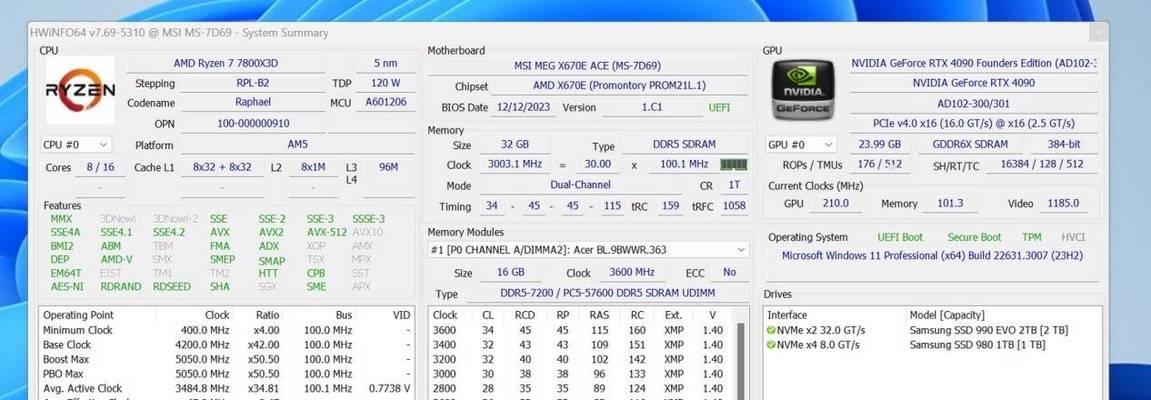Select the OPN 100-000000910 field
This screenshot has height=400, width=1151.
[x=253, y=123]
